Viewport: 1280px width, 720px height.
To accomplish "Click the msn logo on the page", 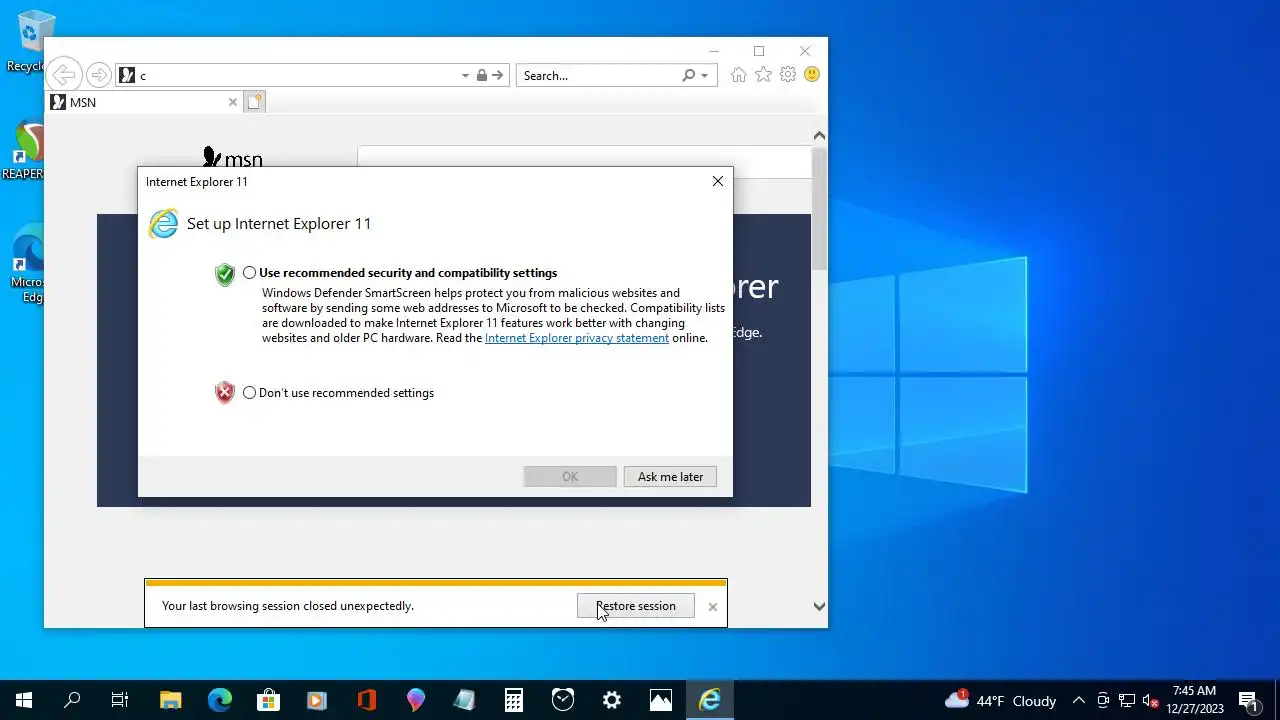I will [x=232, y=159].
